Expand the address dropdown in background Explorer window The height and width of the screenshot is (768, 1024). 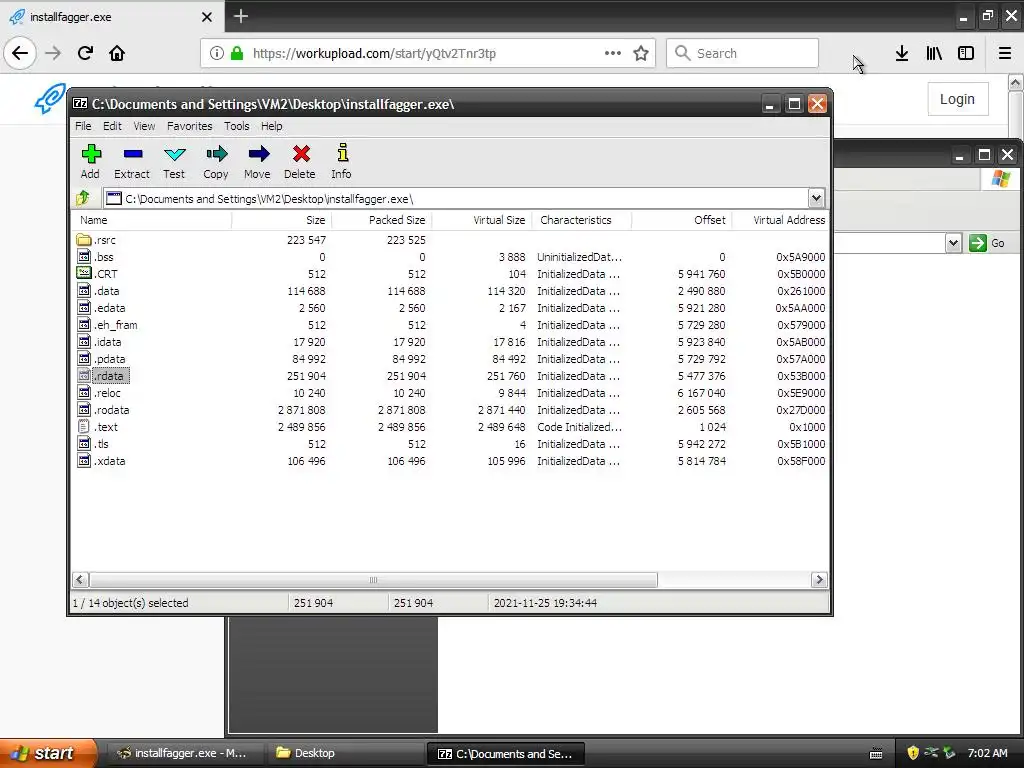tap(953, 243)
